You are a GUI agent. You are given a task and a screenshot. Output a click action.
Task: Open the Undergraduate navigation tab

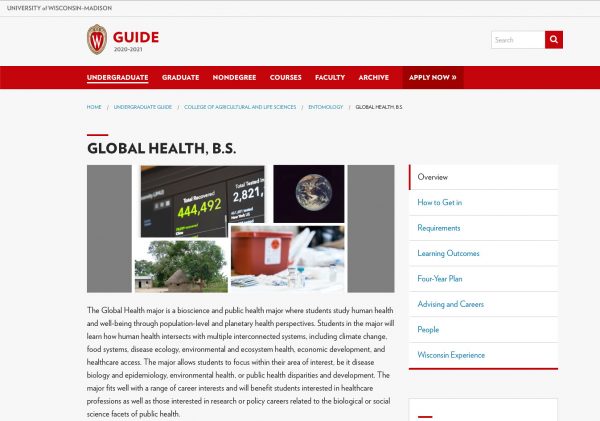117,77
